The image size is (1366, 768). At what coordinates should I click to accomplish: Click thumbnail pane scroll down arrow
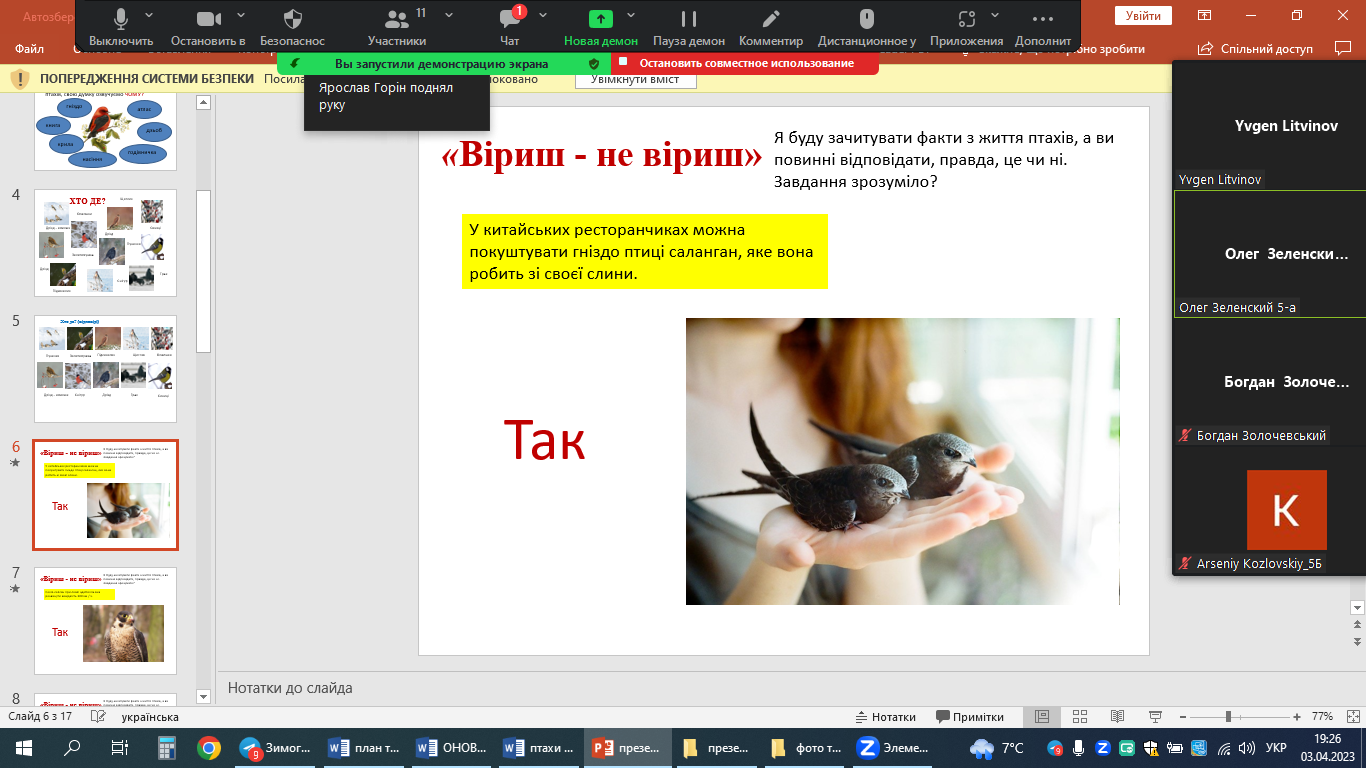pos(203,696)
